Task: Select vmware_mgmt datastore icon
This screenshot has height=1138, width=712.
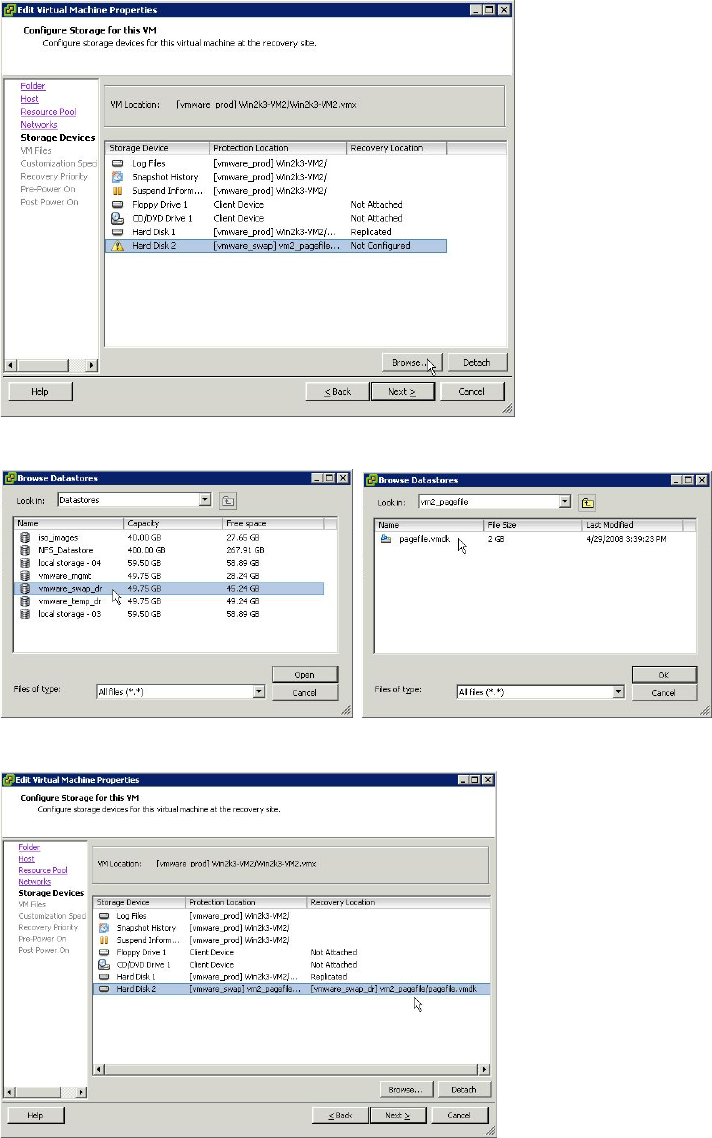Action: pos(25,576)
